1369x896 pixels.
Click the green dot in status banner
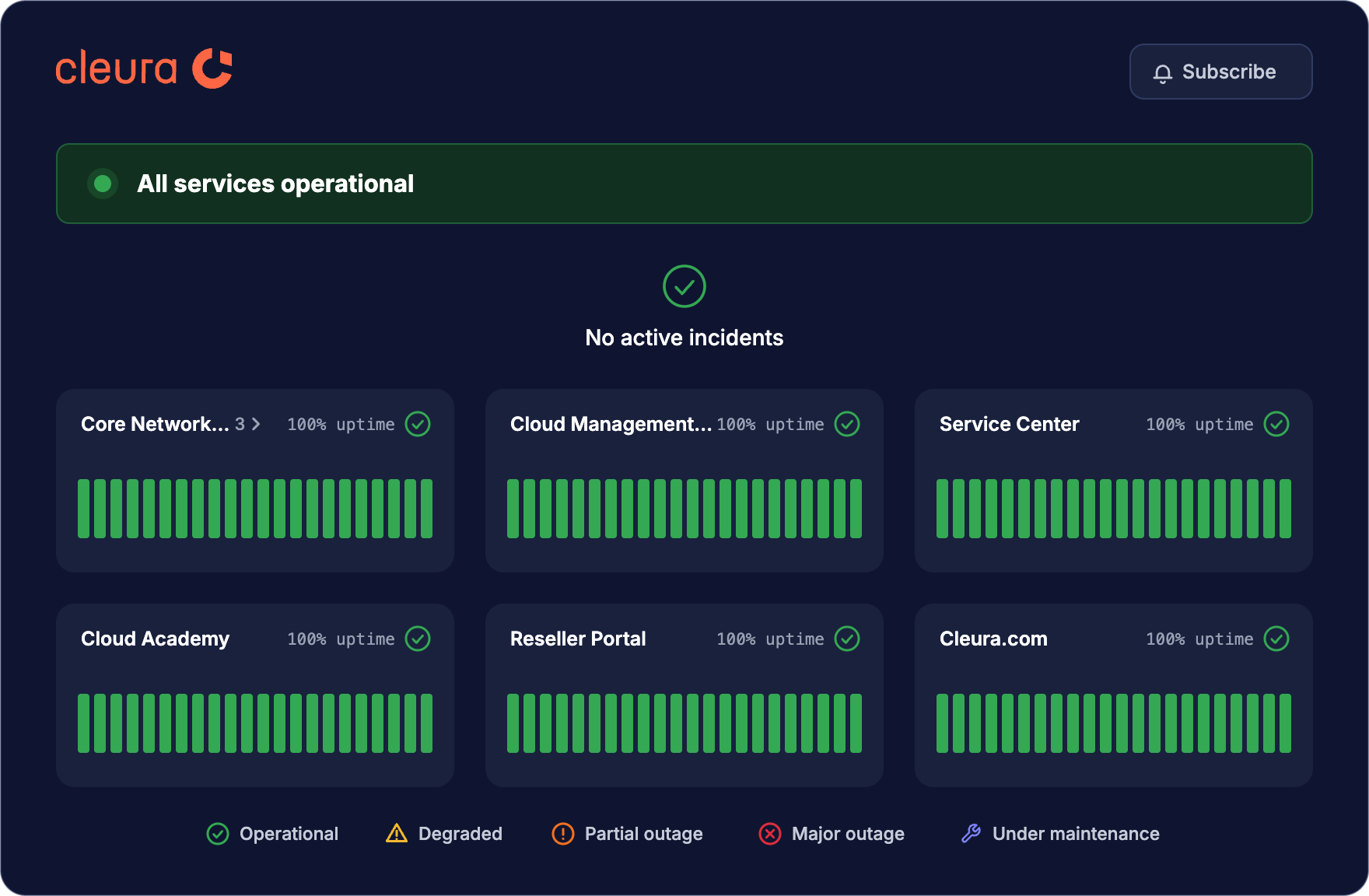click(x=102, y=184)
